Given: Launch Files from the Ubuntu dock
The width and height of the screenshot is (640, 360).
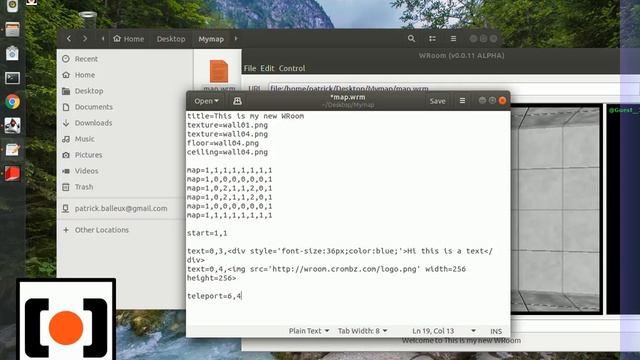Looking at the screenshot, I should pos(12,29).
